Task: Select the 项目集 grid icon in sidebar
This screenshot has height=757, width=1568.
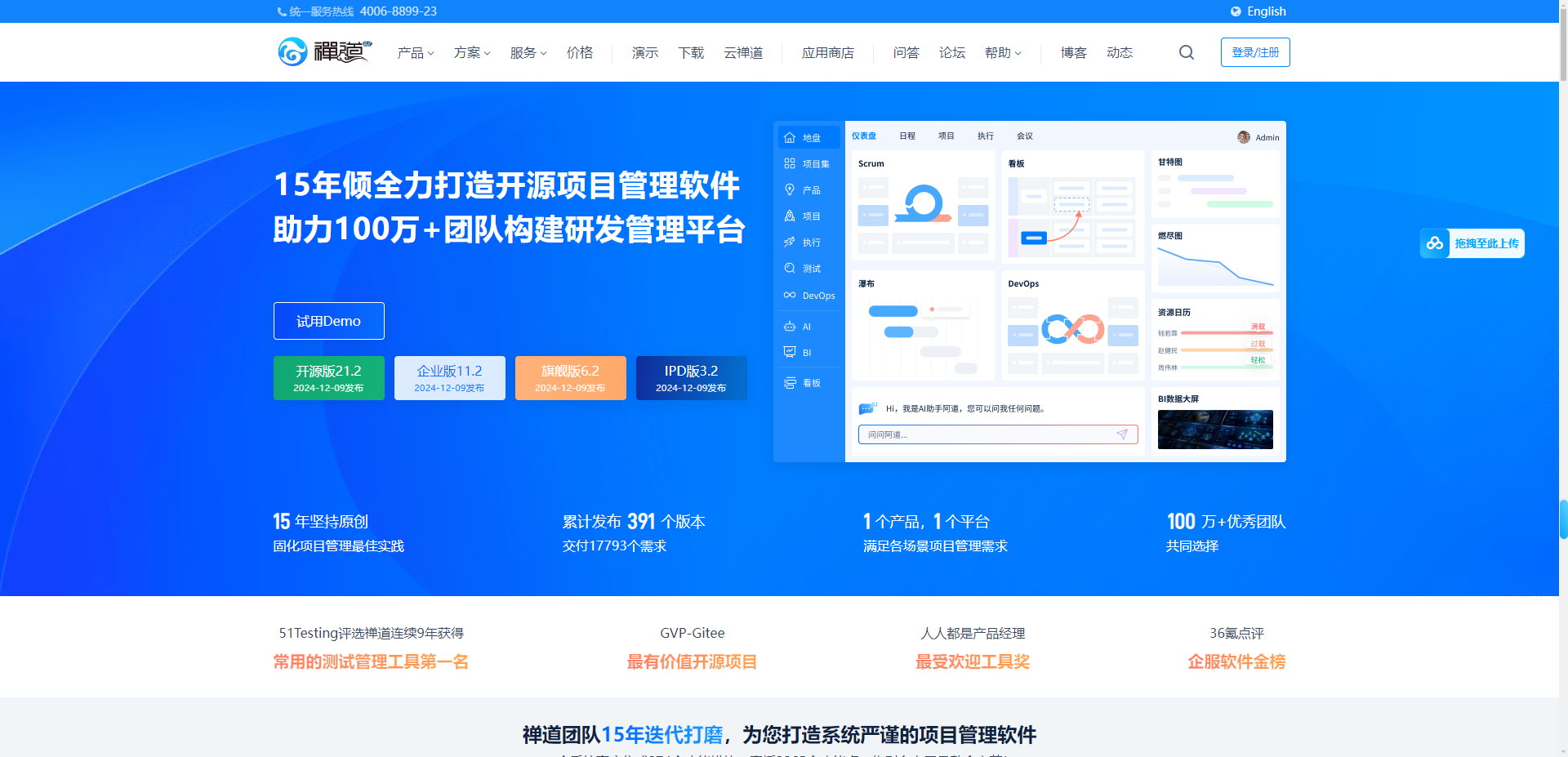Action: (x=790, y=163)
